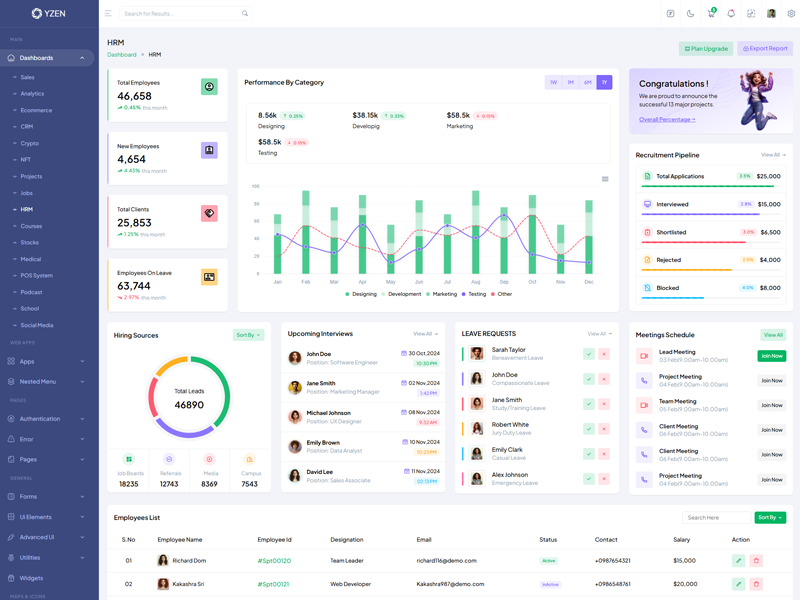Go to Projects in the sidebar
This screenshot has height=600, width=800.
click(x=31, y=176)
